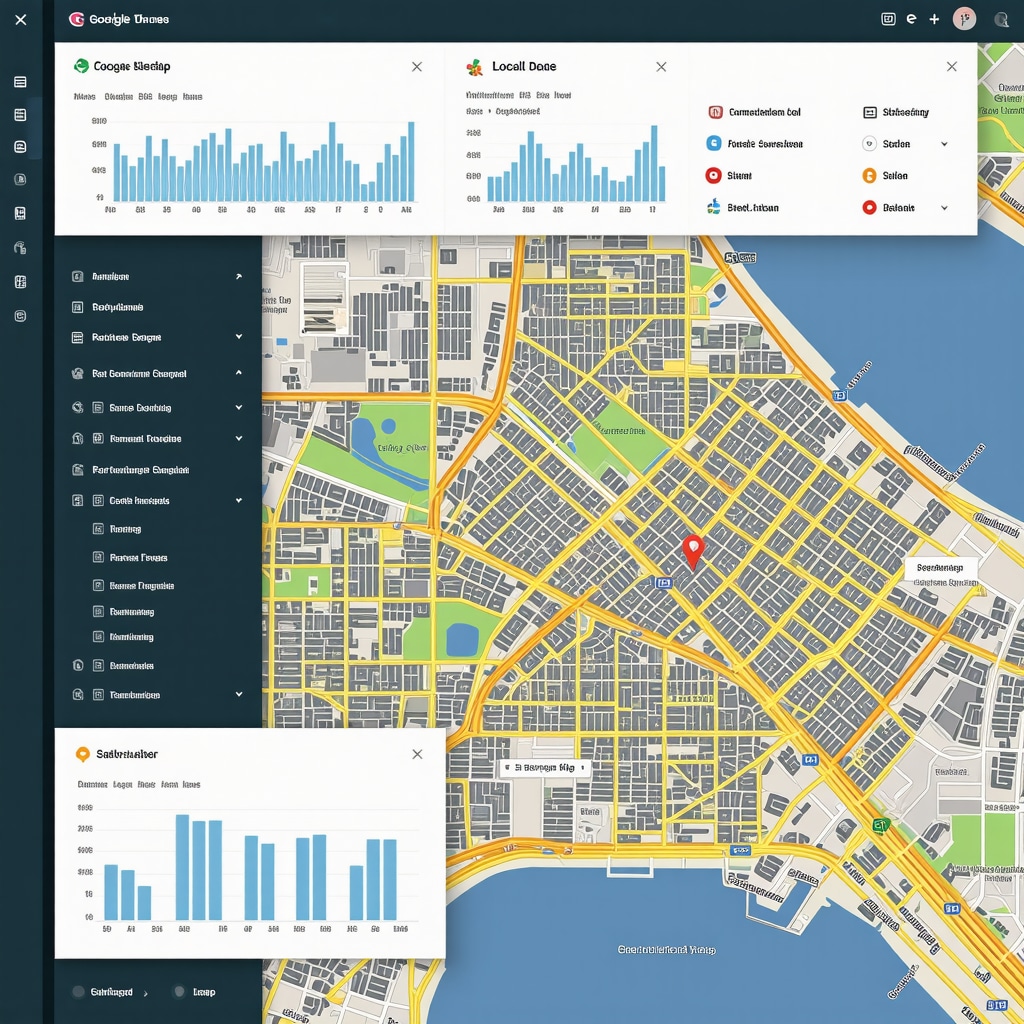Toggle the checkbox on the last sidebar row
The image size is (1024, 1024).
tap(98, 695)
